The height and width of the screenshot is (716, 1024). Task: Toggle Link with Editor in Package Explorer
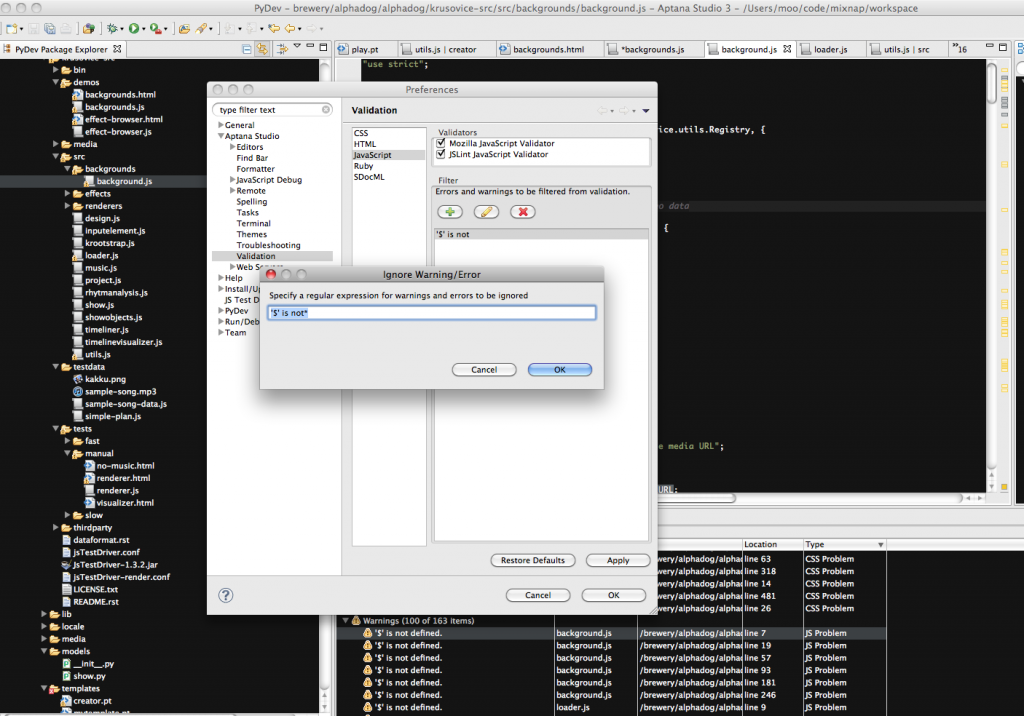(263, 49)
